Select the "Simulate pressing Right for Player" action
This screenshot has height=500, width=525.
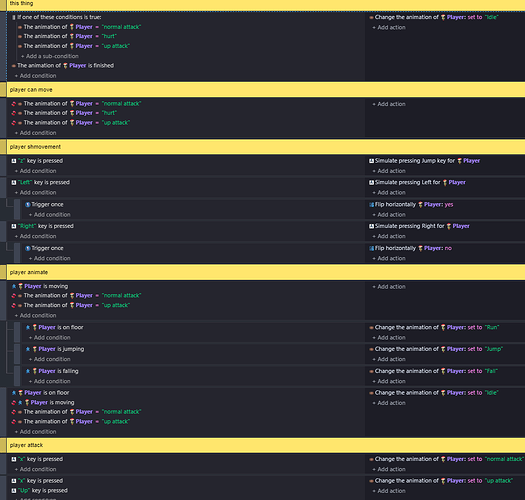click(419, 226)
